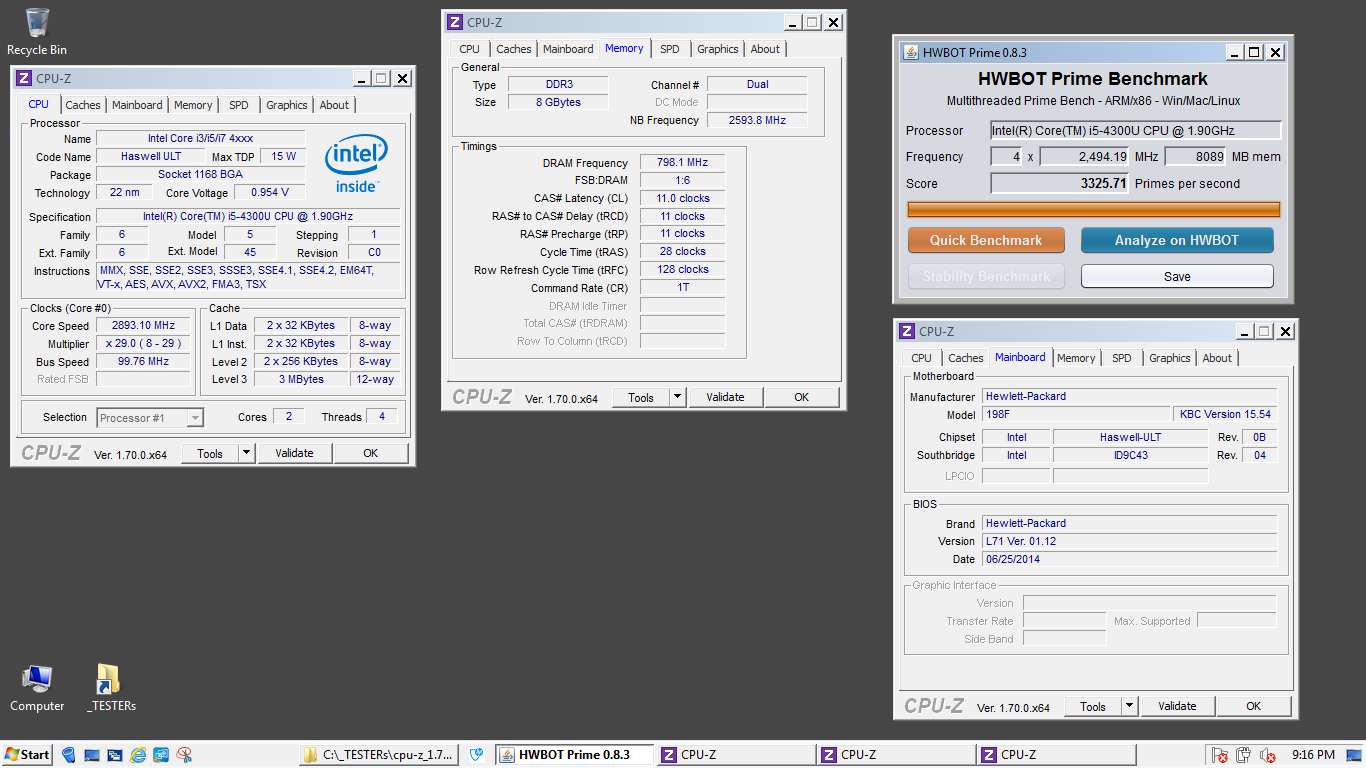Click the power plug tray icon
This screenshot has height=768, width=1366.
pyautogui.click(x=1244, y=755)
